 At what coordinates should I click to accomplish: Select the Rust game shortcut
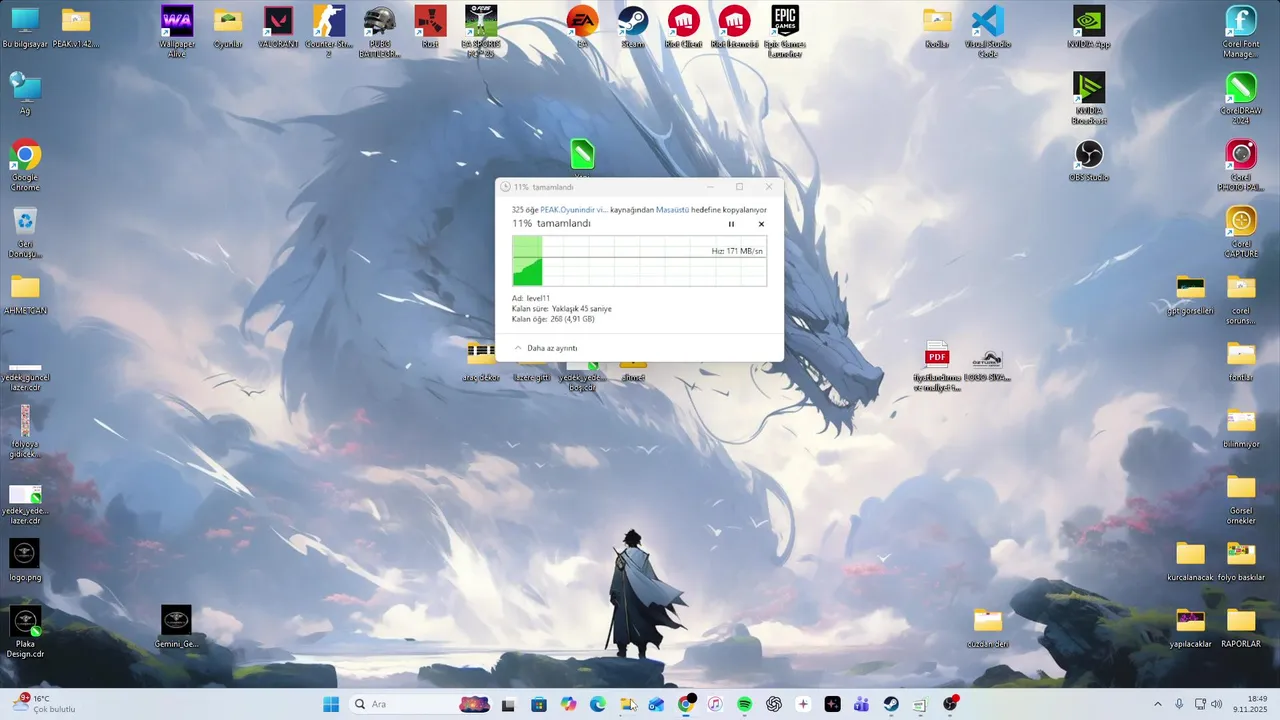(x=430, y=28)
